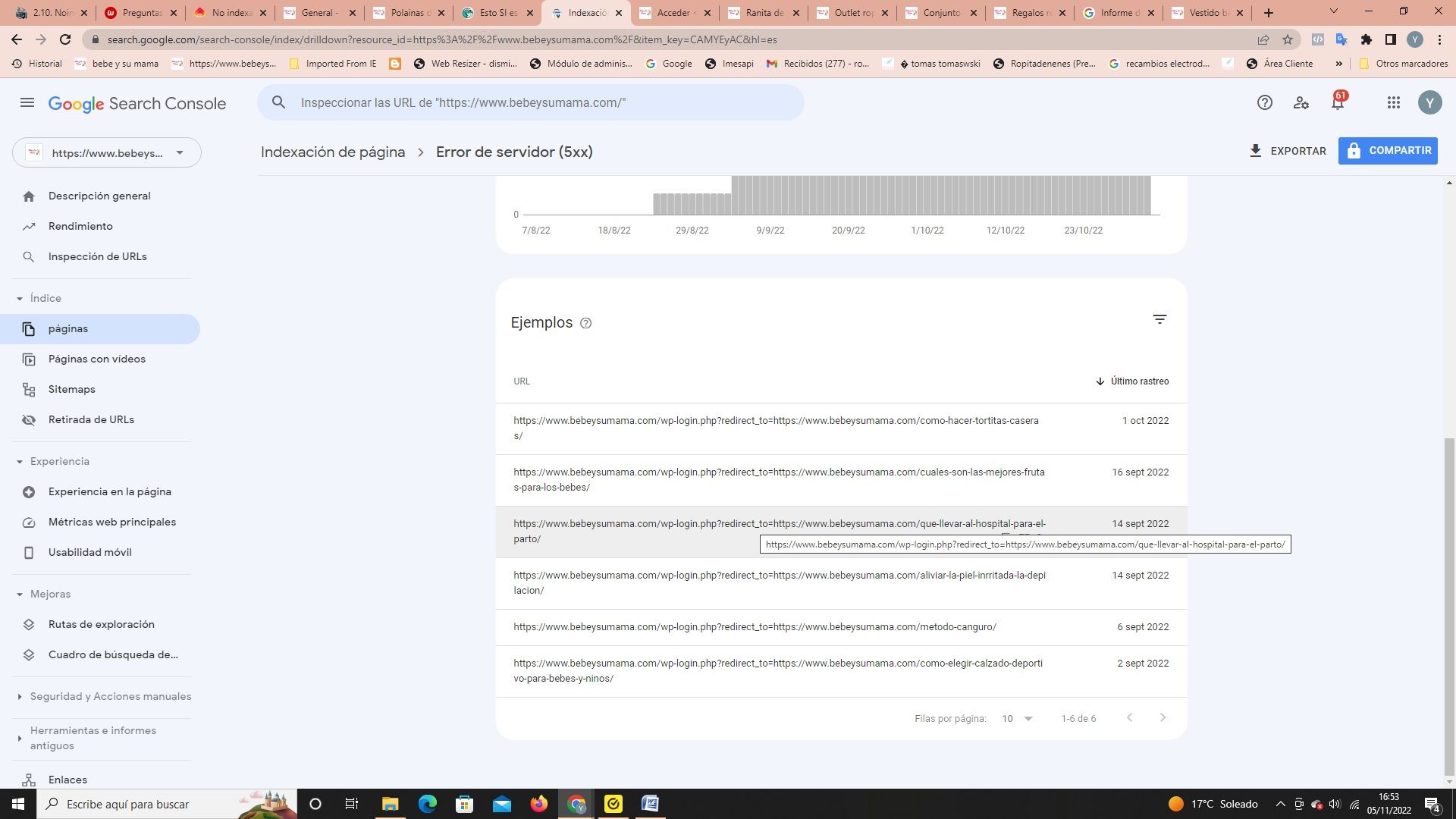Open Usabilidad móvil report
Viewport: 1456px width, 819px height.
click(x=100, y=552)
